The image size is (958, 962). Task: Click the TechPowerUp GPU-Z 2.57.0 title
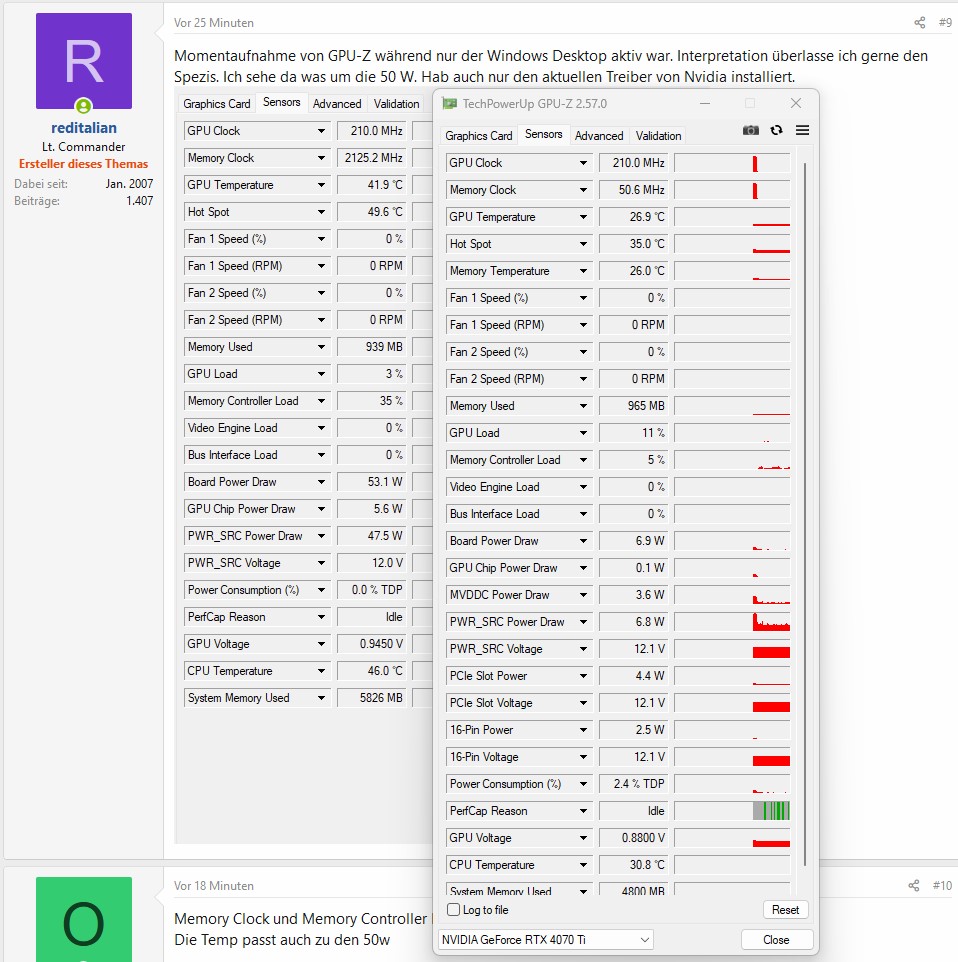click(535, 104)
